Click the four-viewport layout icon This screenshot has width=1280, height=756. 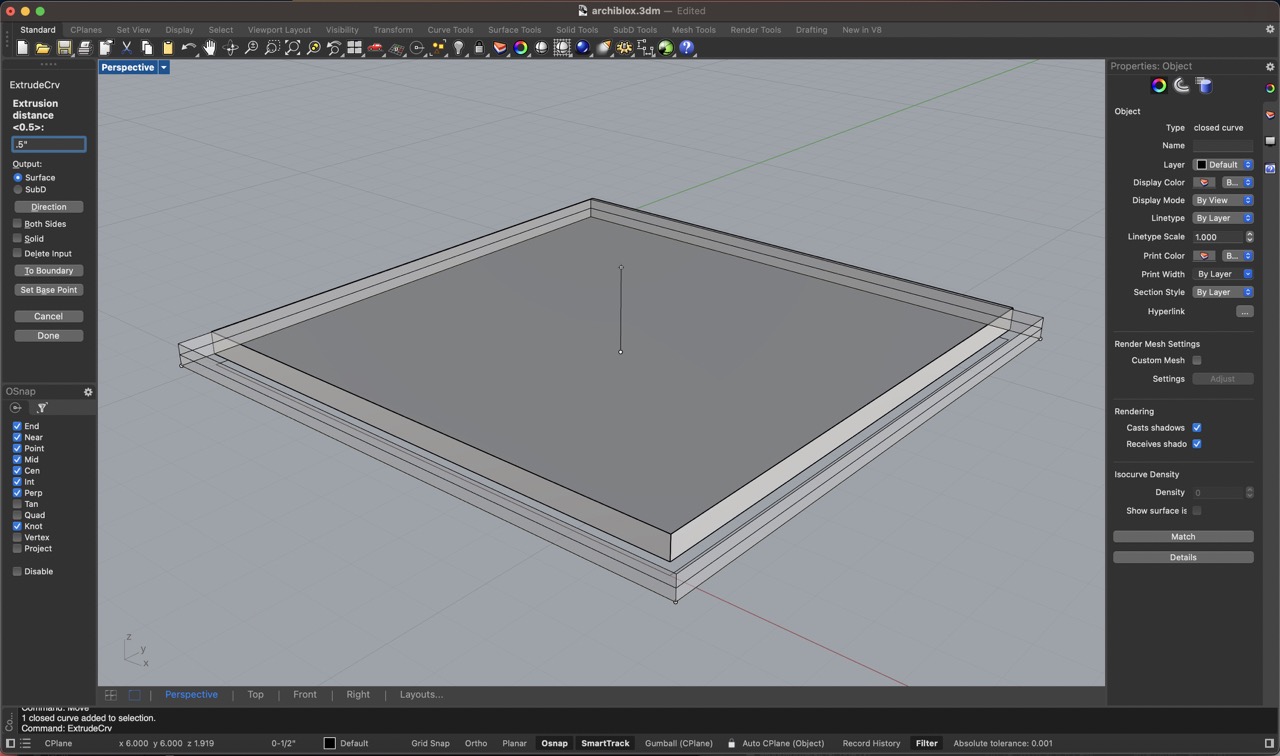(354, 48)
